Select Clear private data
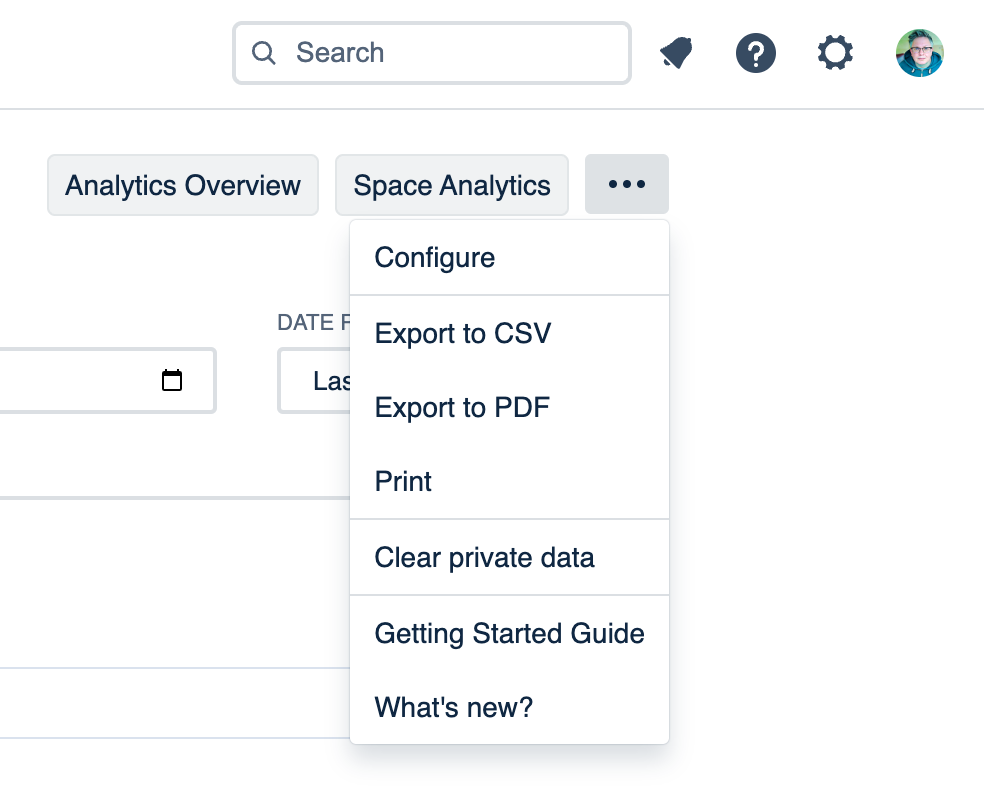The height and width of the screenshot is (806, 984). [x=484, y=558]
